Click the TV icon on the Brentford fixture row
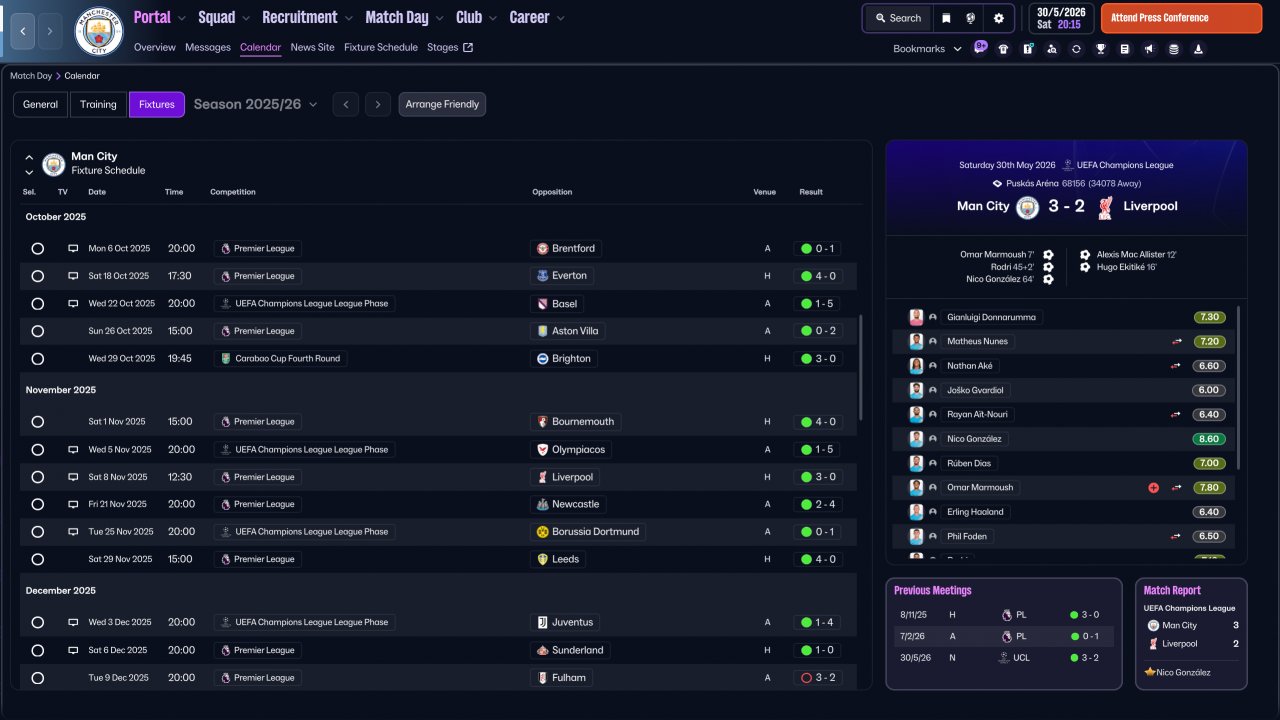Viewport: 1280px width, 720px height. pos(73,248)
